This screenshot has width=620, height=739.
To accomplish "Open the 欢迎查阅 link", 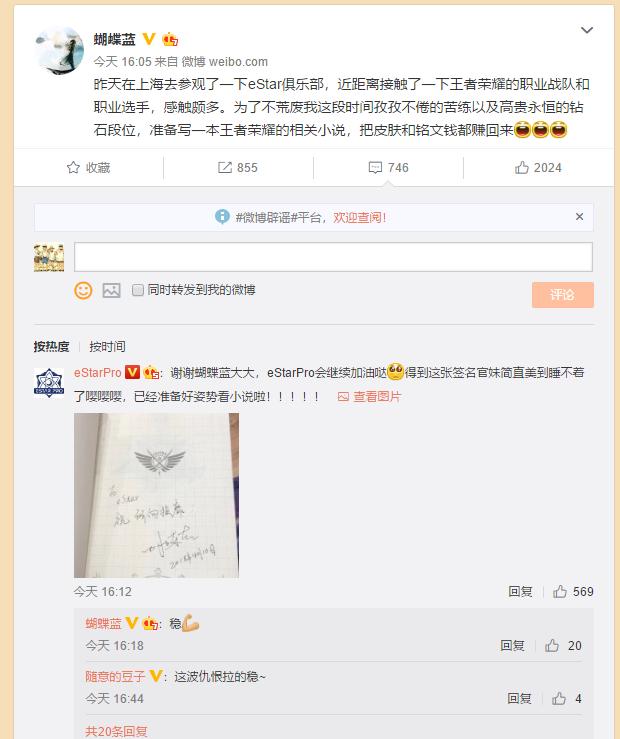I will [360, 217].
